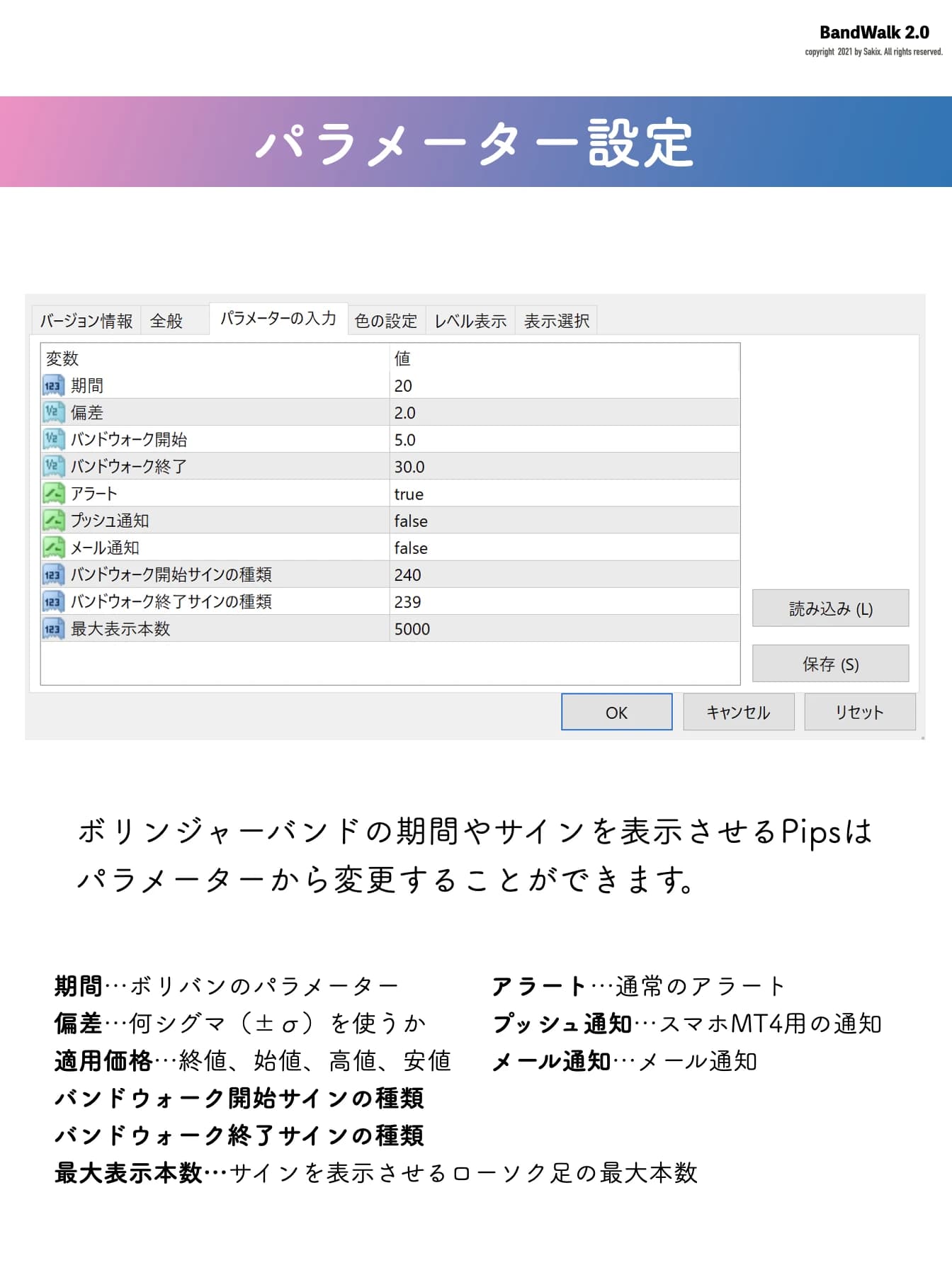The width and height of the screenshot is (952, 1275).
Task: Click the icon beside バンドウォーク終了サインの種類
Action: tap(53, 601)
